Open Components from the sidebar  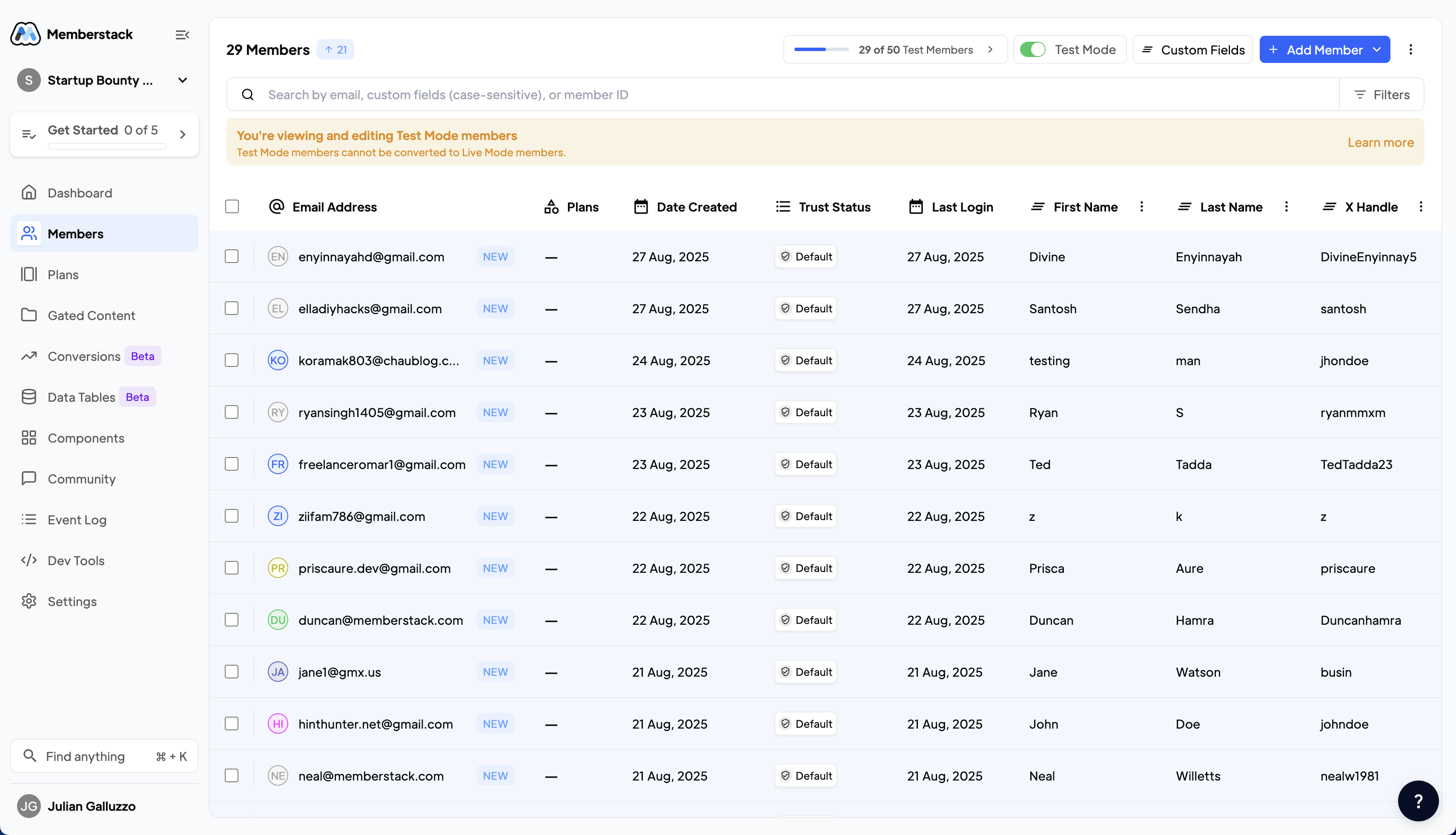[x=104, y=438]
